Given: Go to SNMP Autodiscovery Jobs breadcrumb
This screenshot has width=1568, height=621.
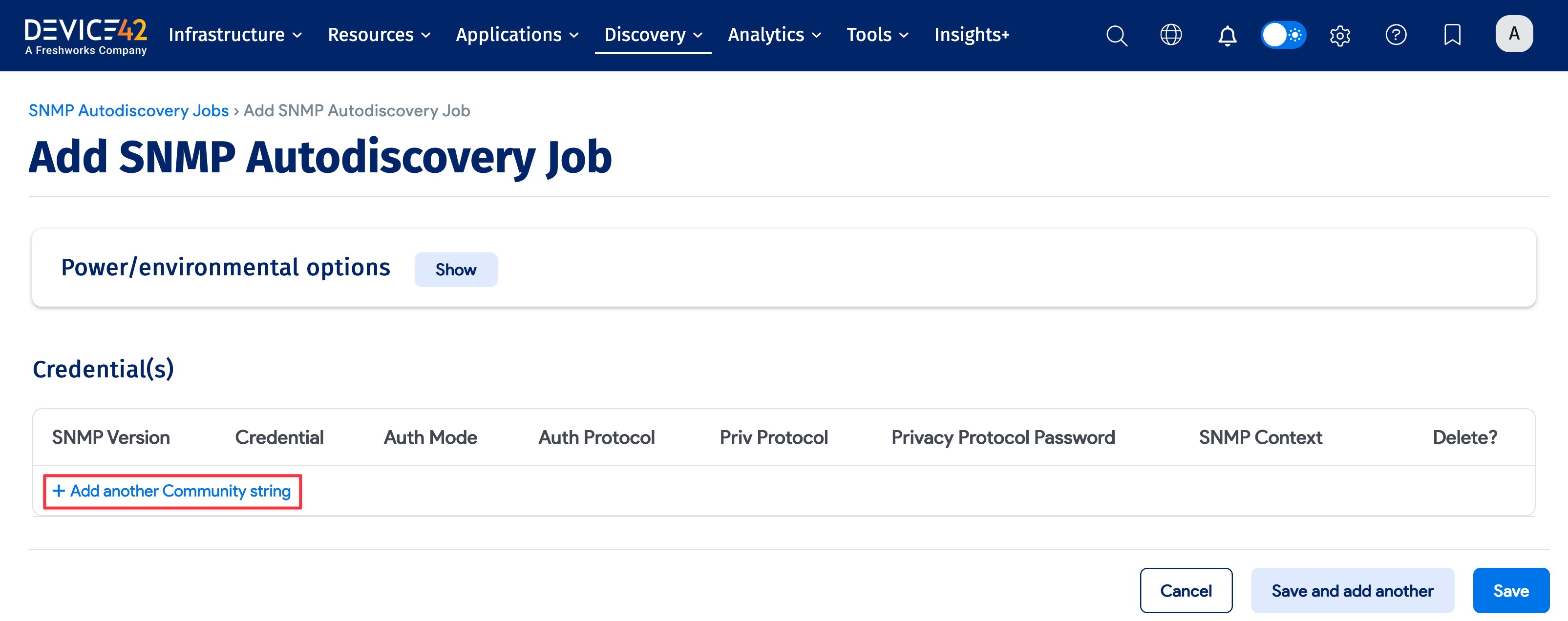Looking at the screenshot, I should [x=128, y=111].
